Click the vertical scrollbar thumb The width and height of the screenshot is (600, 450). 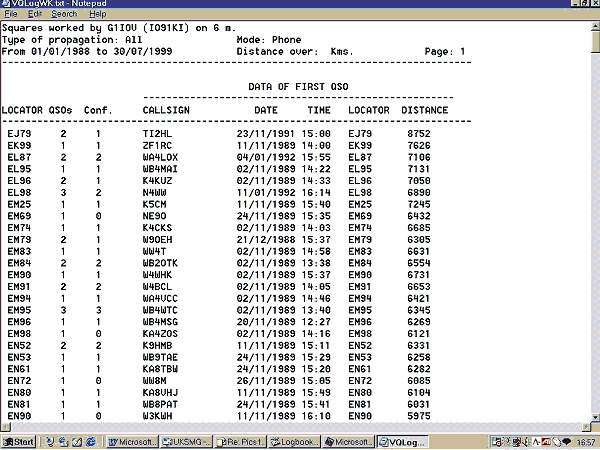595,43
